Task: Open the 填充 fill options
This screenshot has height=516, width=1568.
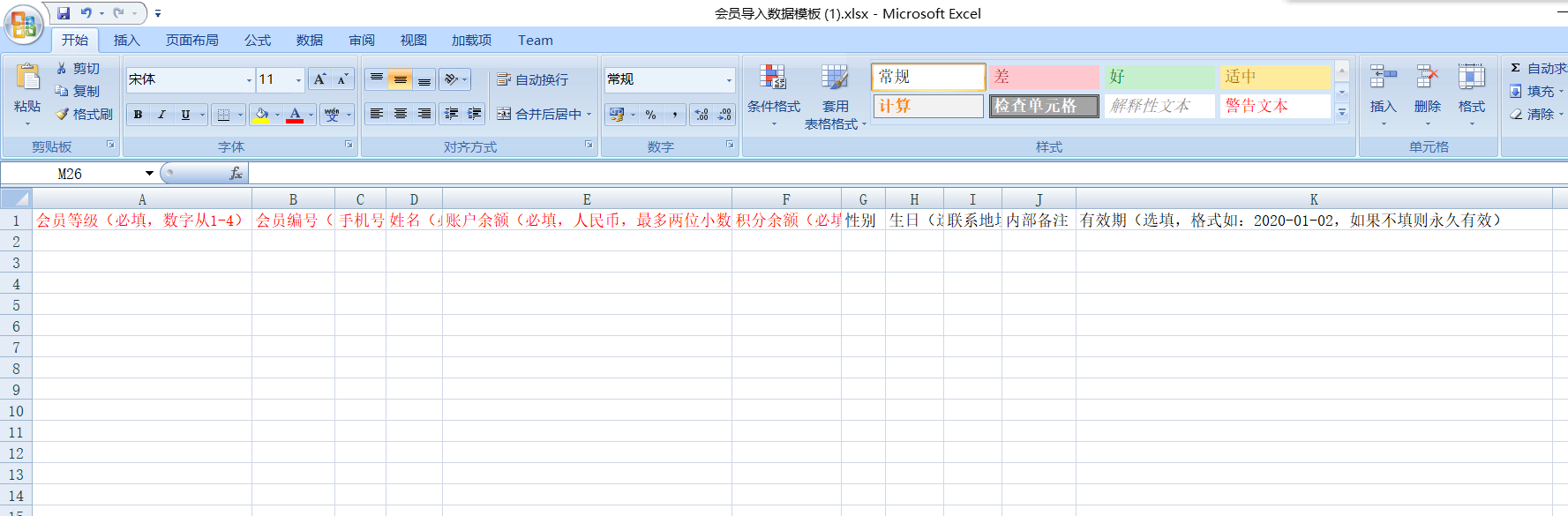Action: coord(1536,91)
